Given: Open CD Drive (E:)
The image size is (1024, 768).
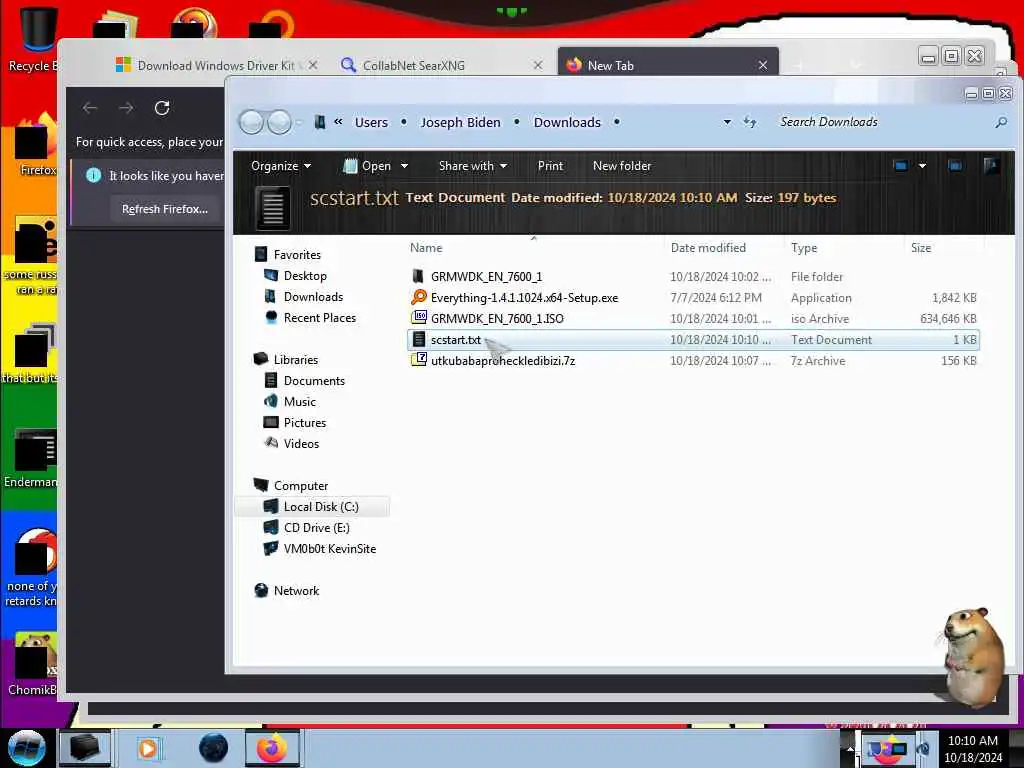Looking at the screenshot, I should click(316, 528).
